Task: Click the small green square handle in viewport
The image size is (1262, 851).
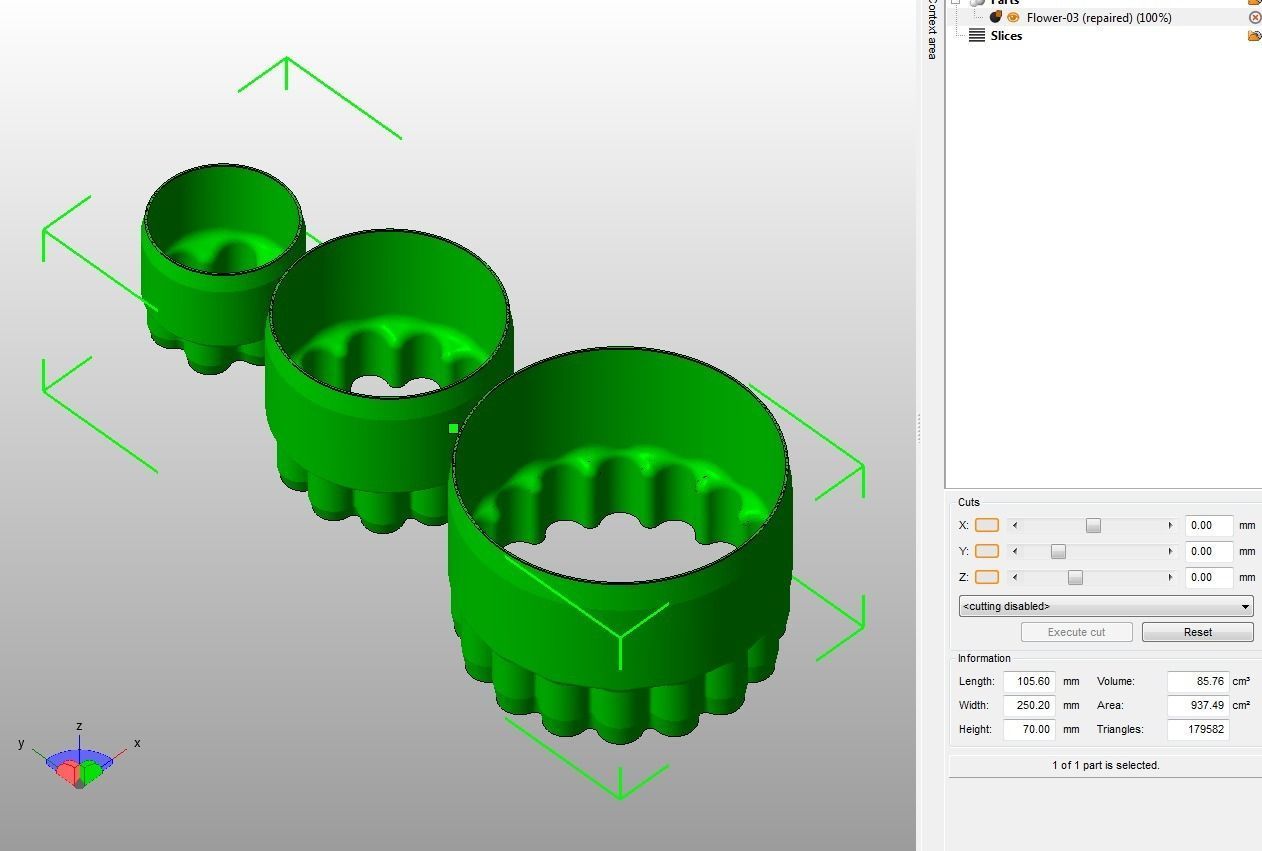Action: 453,429
